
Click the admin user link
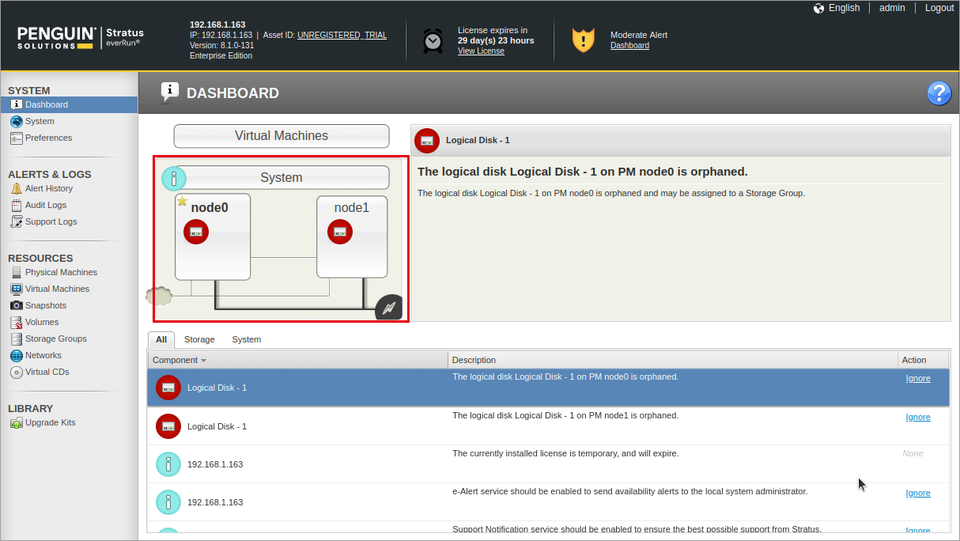(x=892, y=8)
